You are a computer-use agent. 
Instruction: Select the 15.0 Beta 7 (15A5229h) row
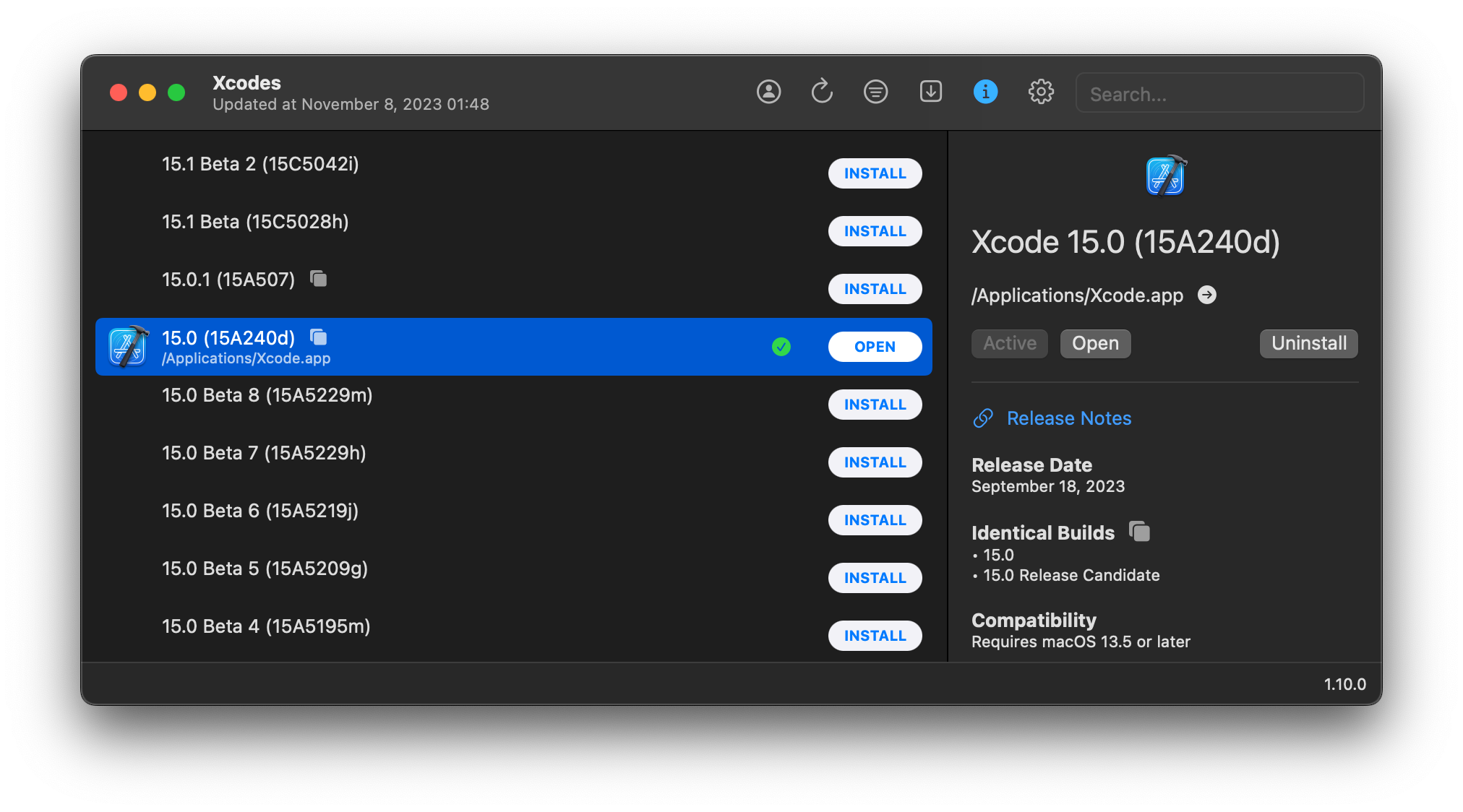tap(513, 462)
